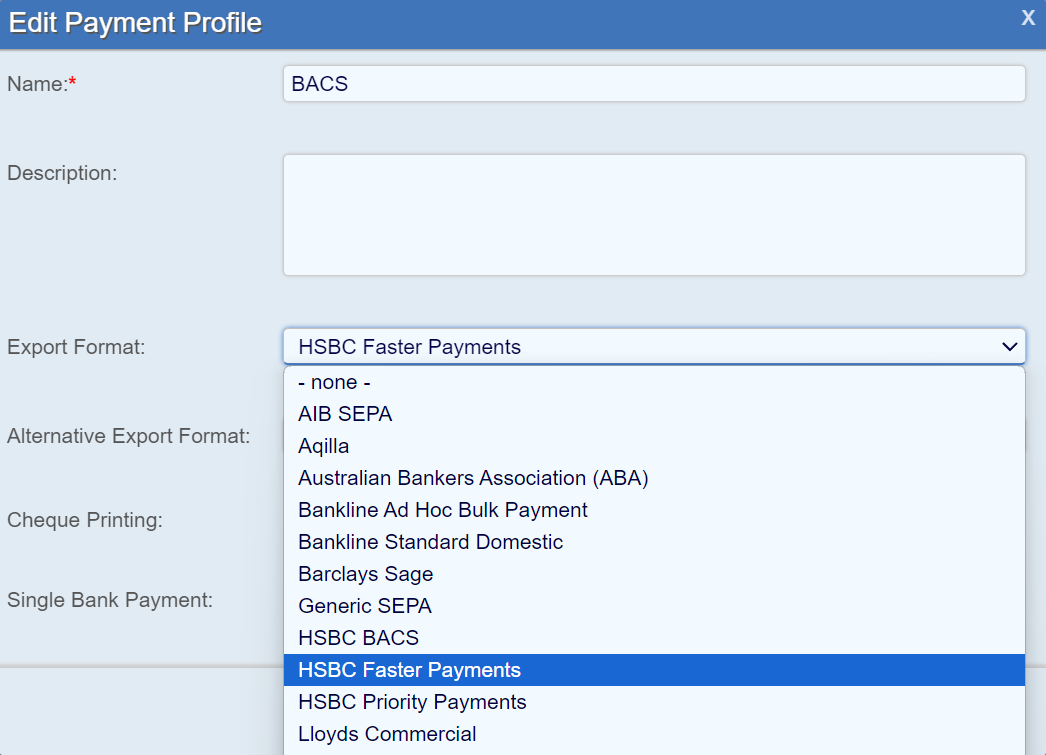Image resolution: width=1046 pixels, height=755 pixels.
Task: Click the Name input field containing BACS
Action: pyautogui.click(x=654, y=84)
